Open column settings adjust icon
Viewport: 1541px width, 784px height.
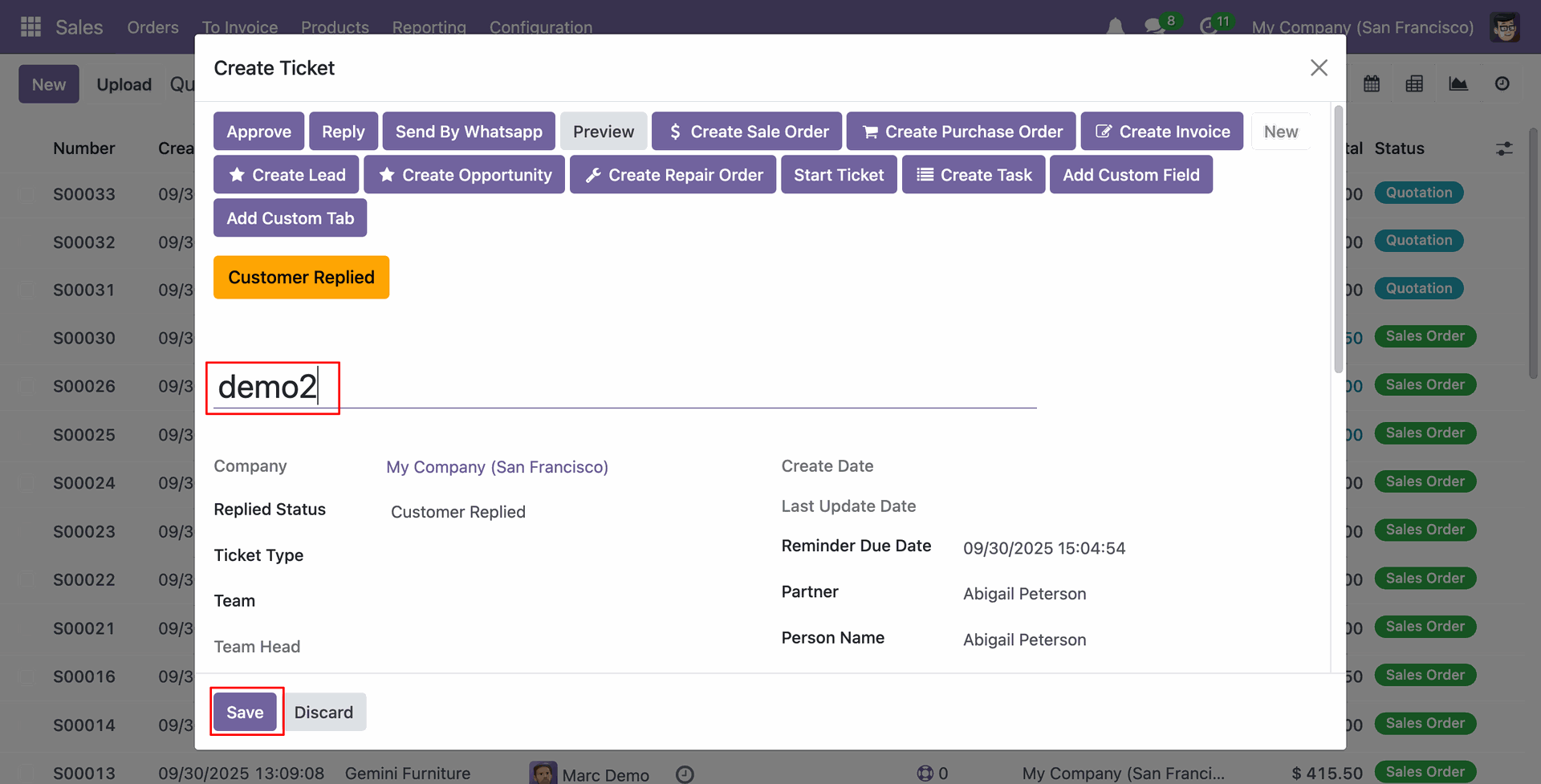click(1504, 148)
